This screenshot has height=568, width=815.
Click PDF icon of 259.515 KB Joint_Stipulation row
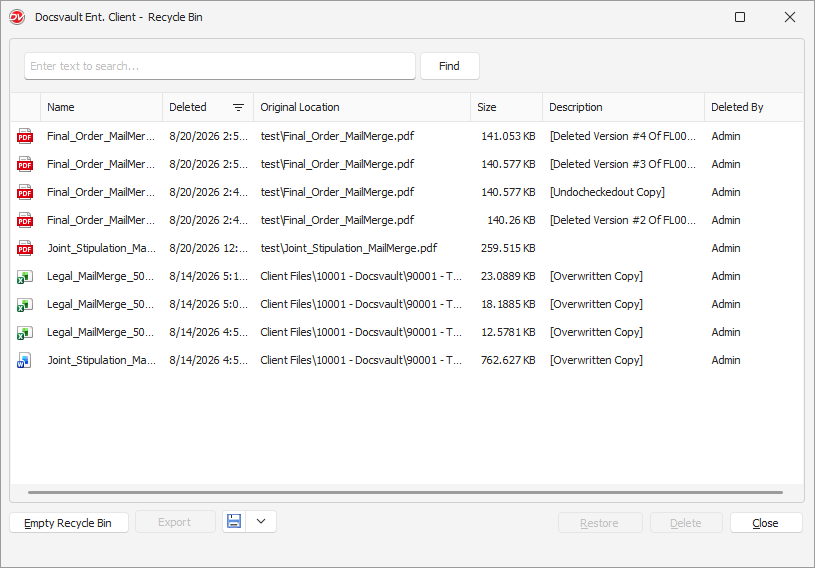(24, 248)
